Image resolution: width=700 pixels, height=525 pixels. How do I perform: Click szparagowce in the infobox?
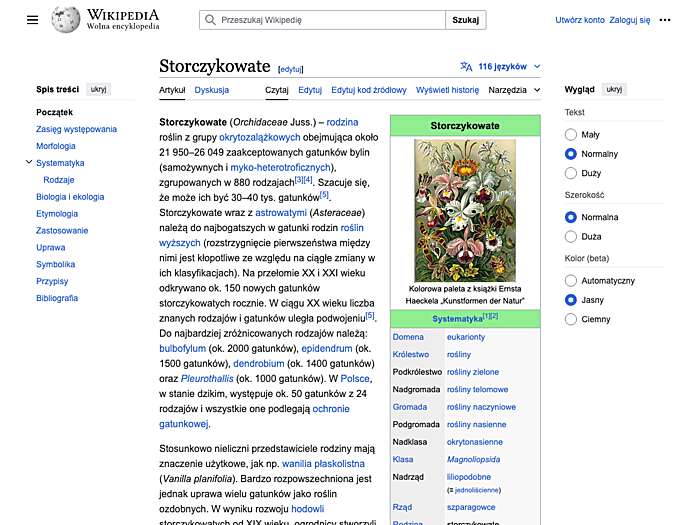point(471,508)
